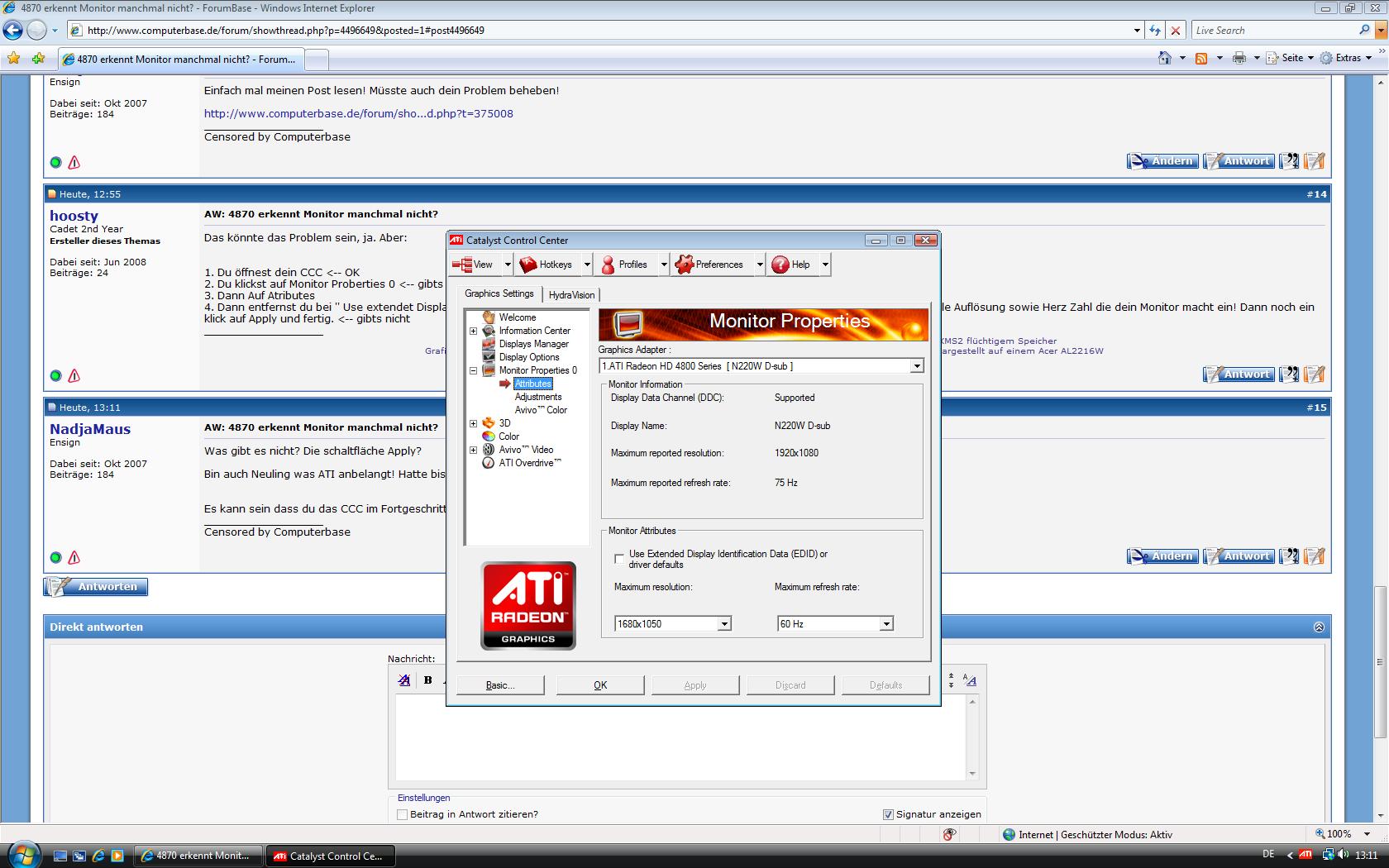Viewport: 1389px width, 868px height.
Task: Open the computerbase.de thread link
Action: pyautogui.click(x=359, y=114)
